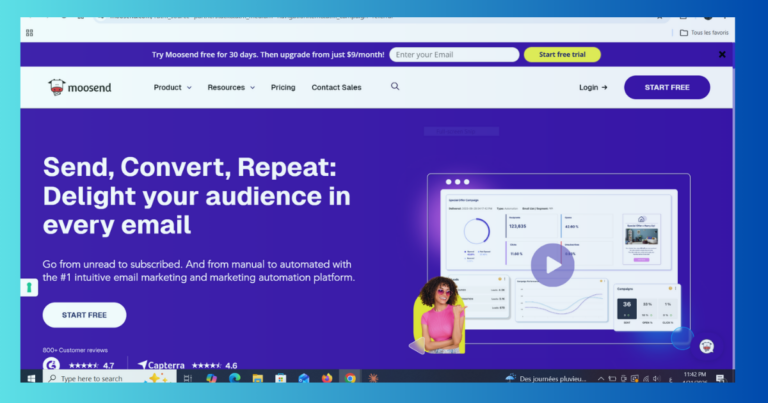Viewport: 768px width, 403px height.
Task: Open the Windows Start menu
Action: (31, 378)
